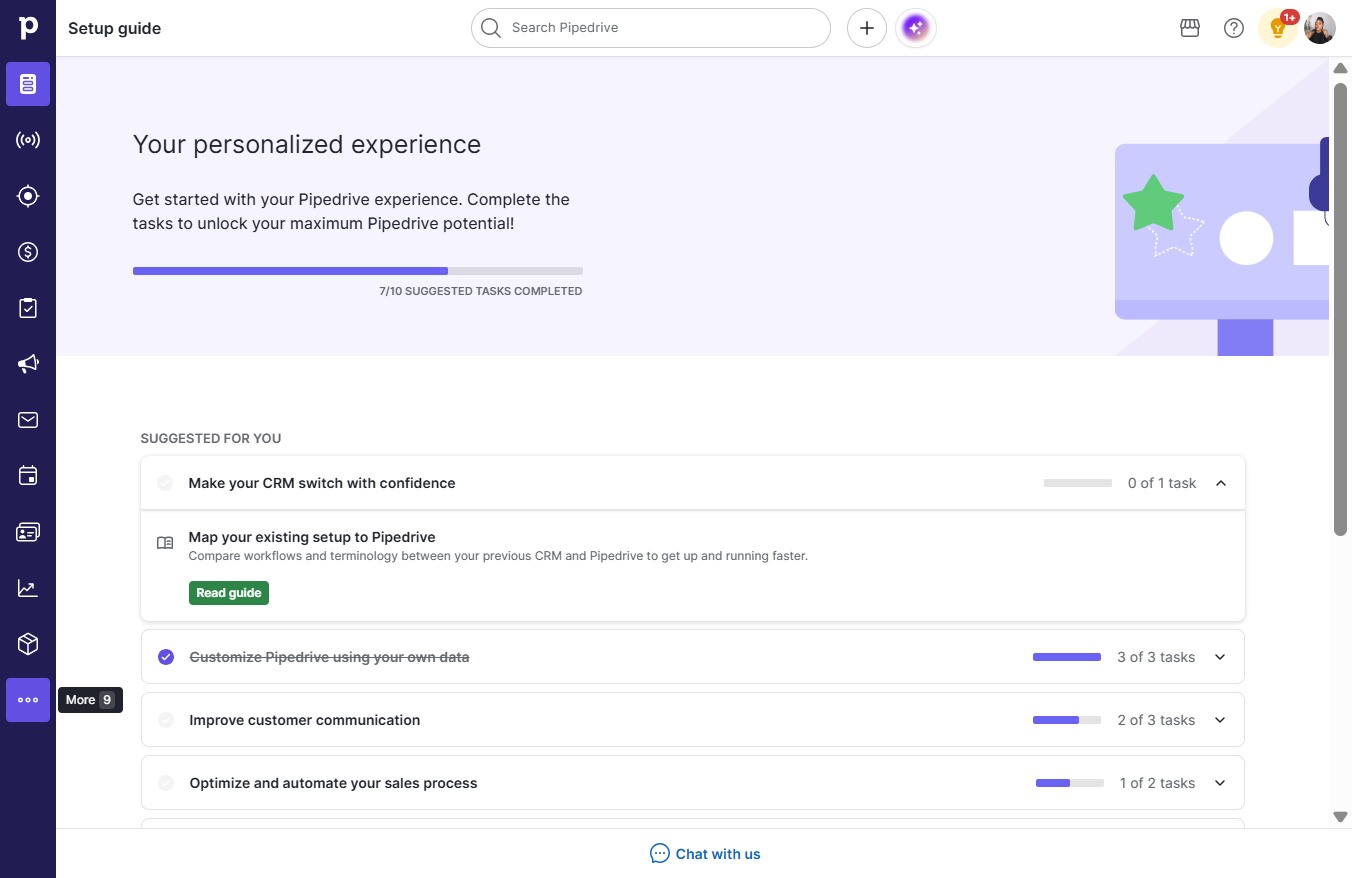Open the Contacts card sidebar icon
This screenshot has width=1352, height=878.
(x=28, y=532)
